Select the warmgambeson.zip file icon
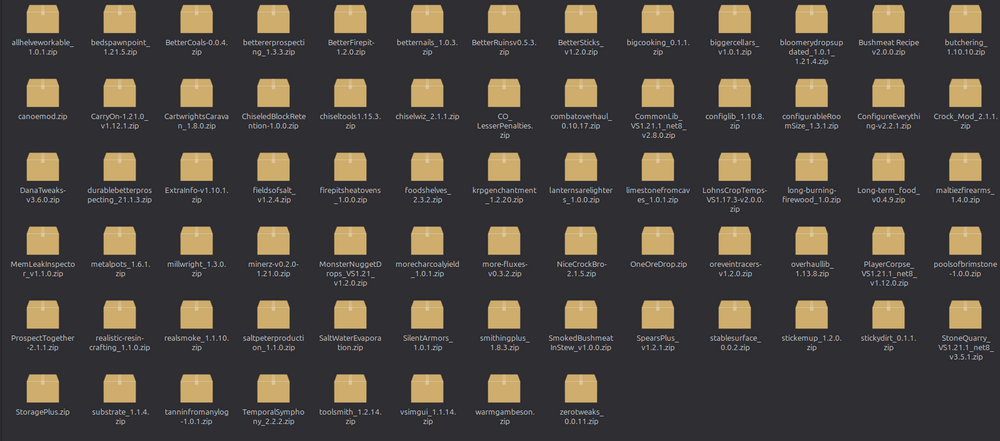Screen dimensions: 1000x441 coord(504,385)
